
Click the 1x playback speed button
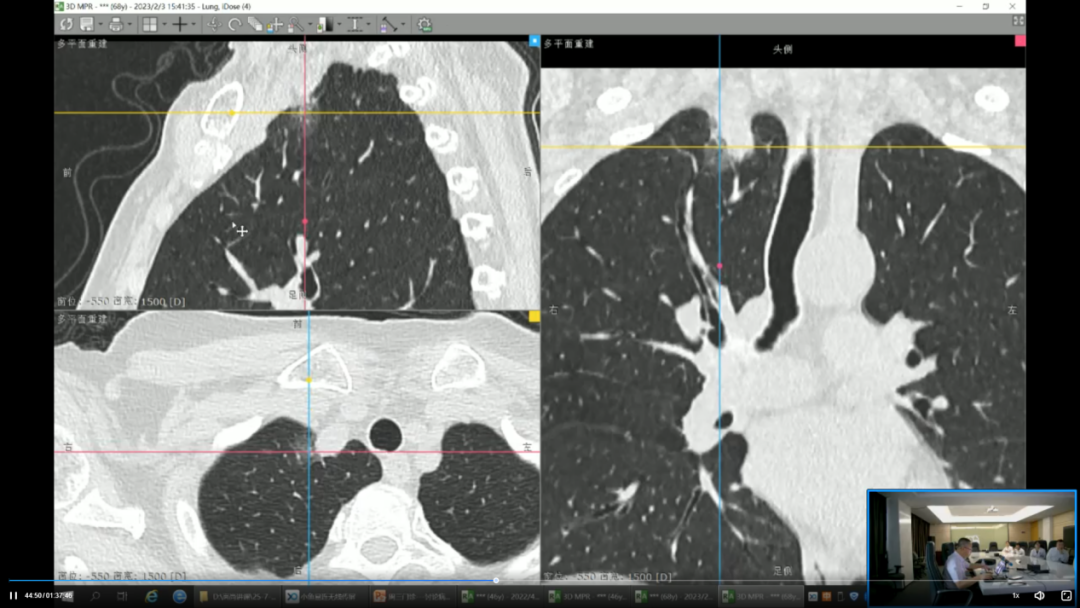(x=1016, y=595)
